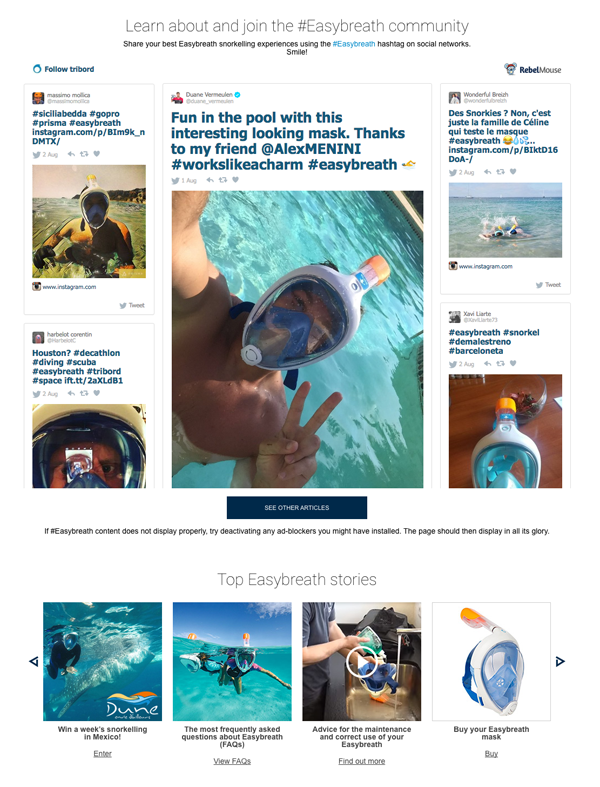Reply to harbelot corentin's Houston tweet
The image size is (600, 787).
point(71,394)
